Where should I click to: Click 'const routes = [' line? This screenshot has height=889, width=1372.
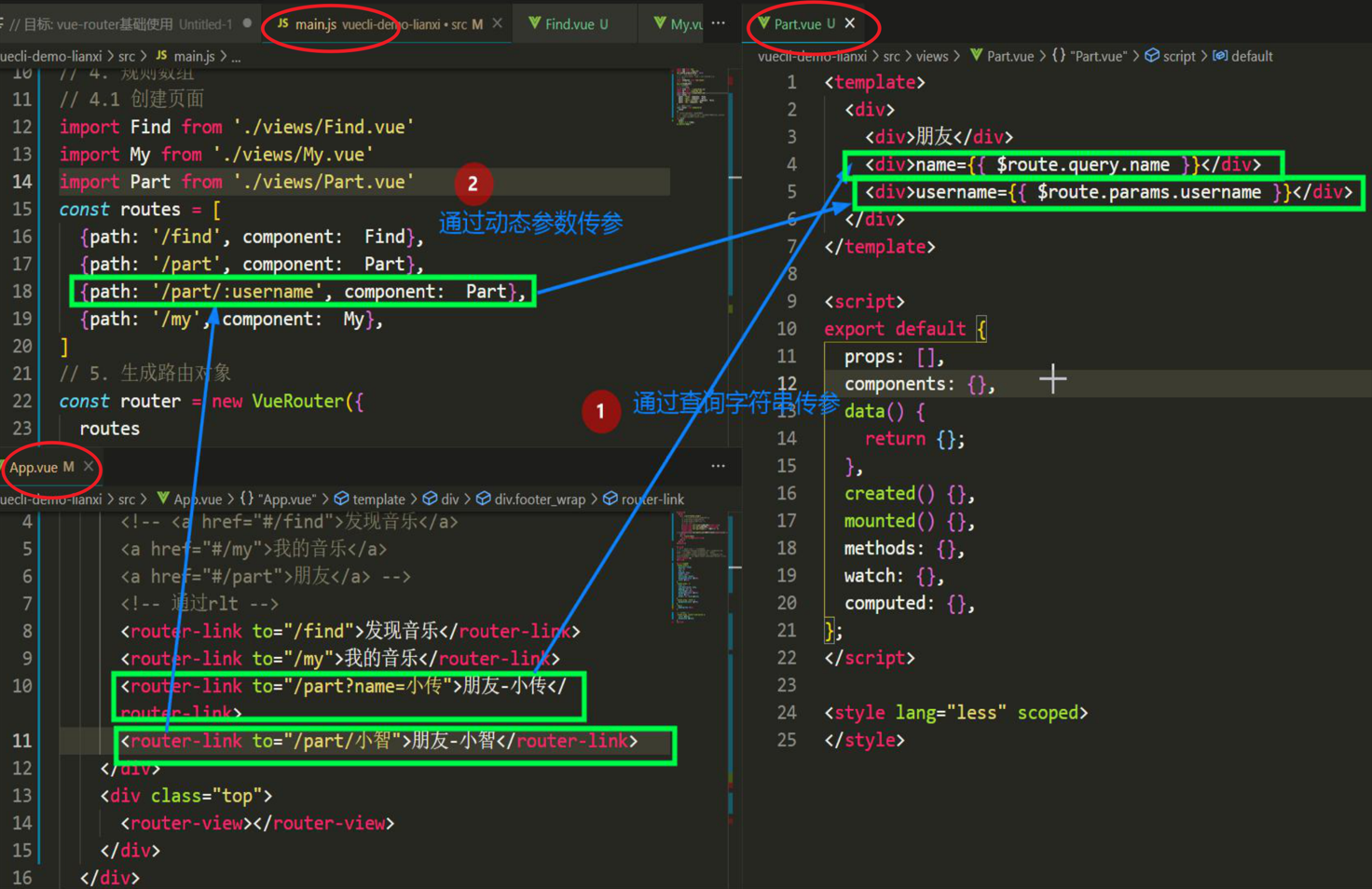point(140,210)
